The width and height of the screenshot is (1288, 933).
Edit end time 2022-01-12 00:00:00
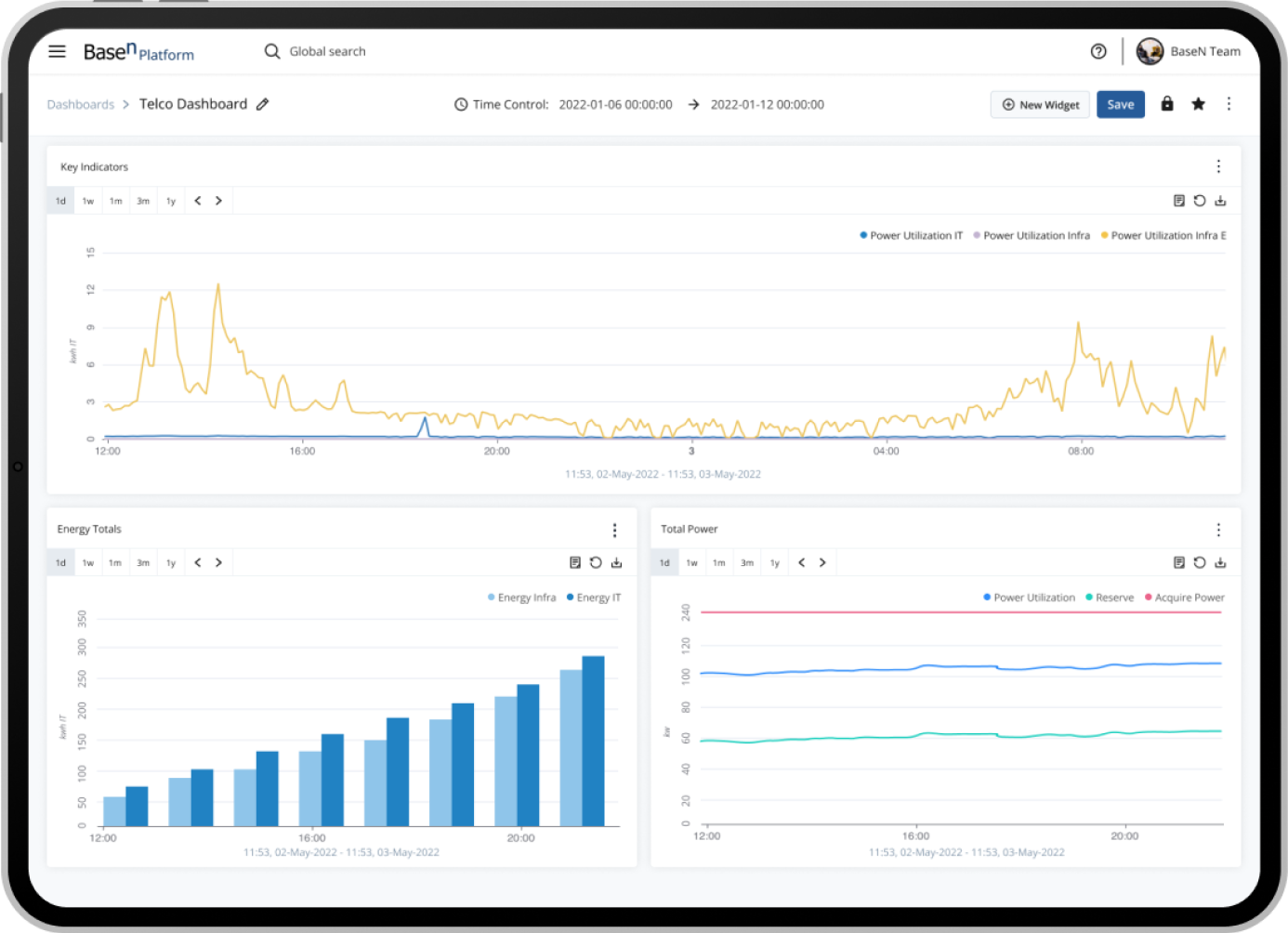pos(768,104)
